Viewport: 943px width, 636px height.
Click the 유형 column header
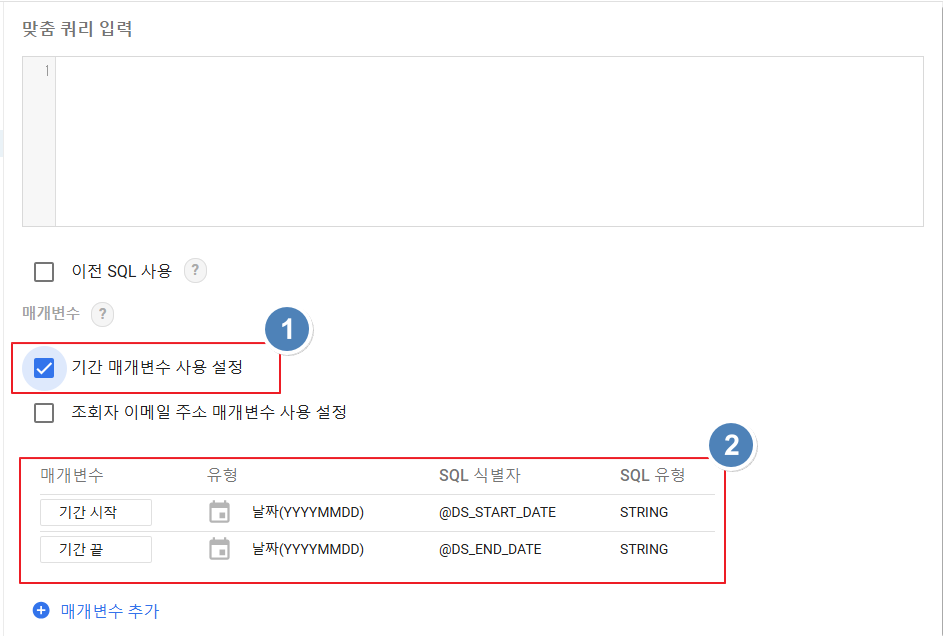point(223,475)
